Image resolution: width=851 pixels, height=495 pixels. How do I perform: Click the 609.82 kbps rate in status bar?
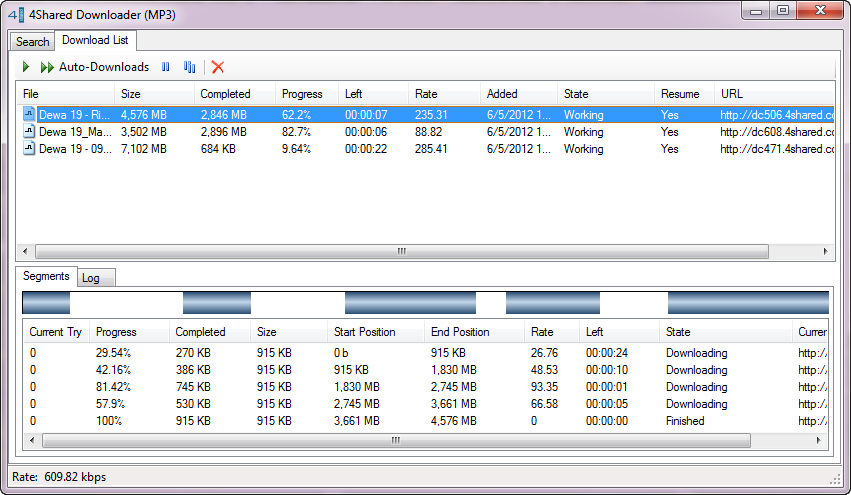pos(75,477)
